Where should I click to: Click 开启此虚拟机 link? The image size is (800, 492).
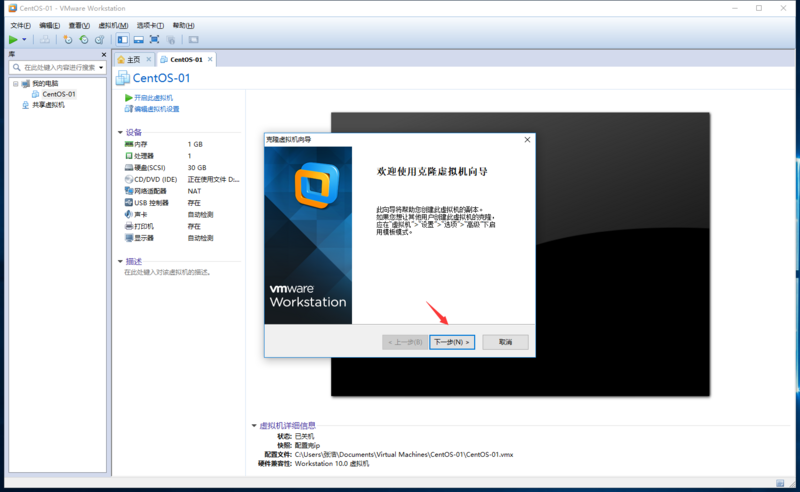click(153, 97)
